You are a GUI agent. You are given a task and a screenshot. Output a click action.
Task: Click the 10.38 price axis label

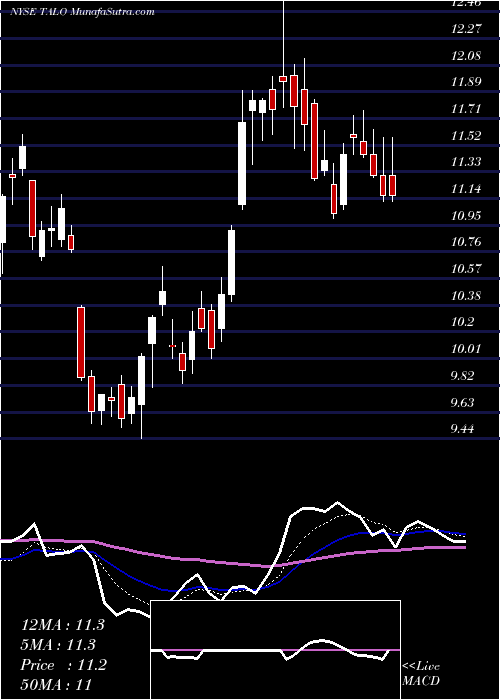(x=466, y=296)
